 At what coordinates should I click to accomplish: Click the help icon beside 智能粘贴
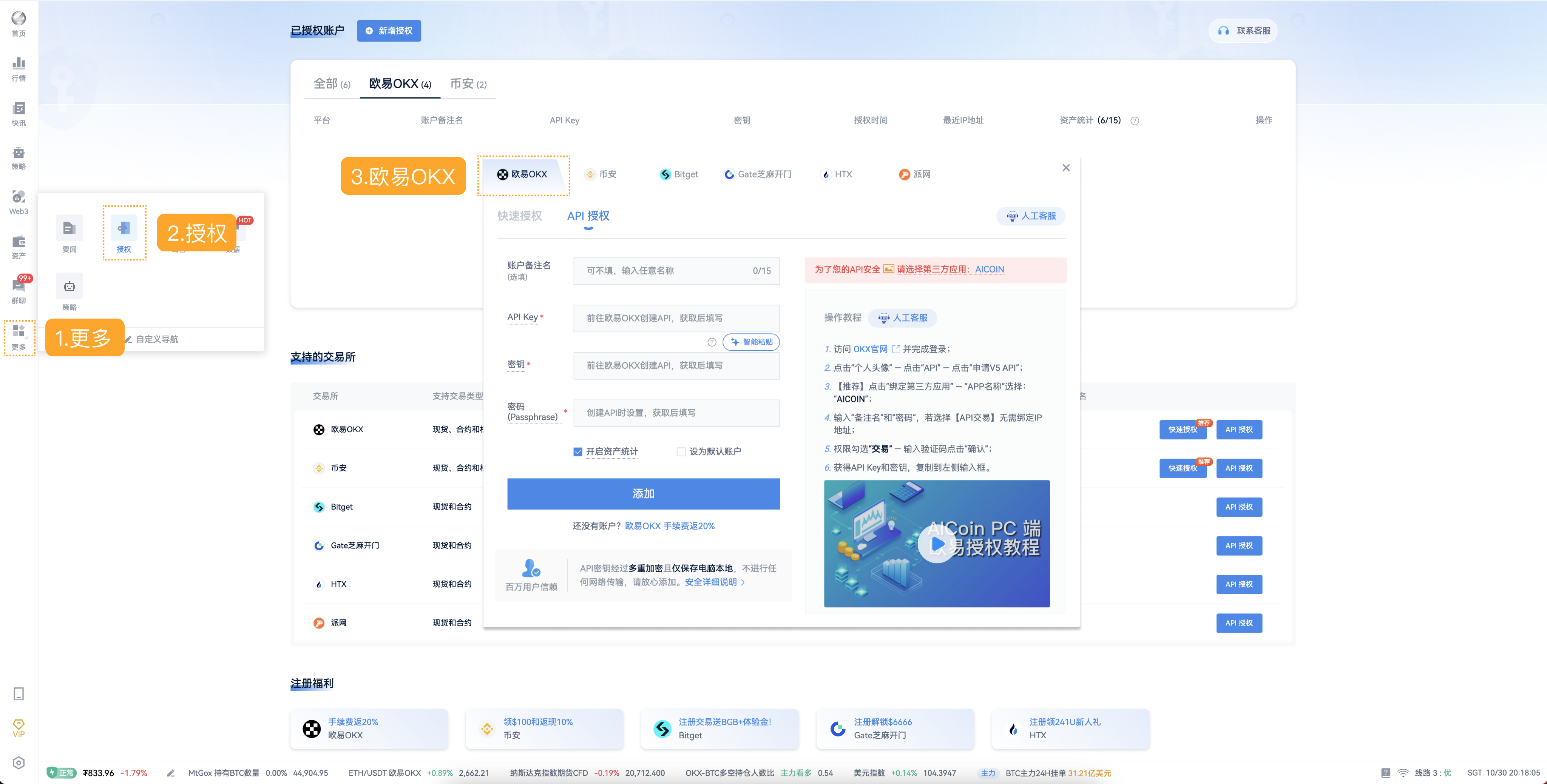[x=712, y=342]
